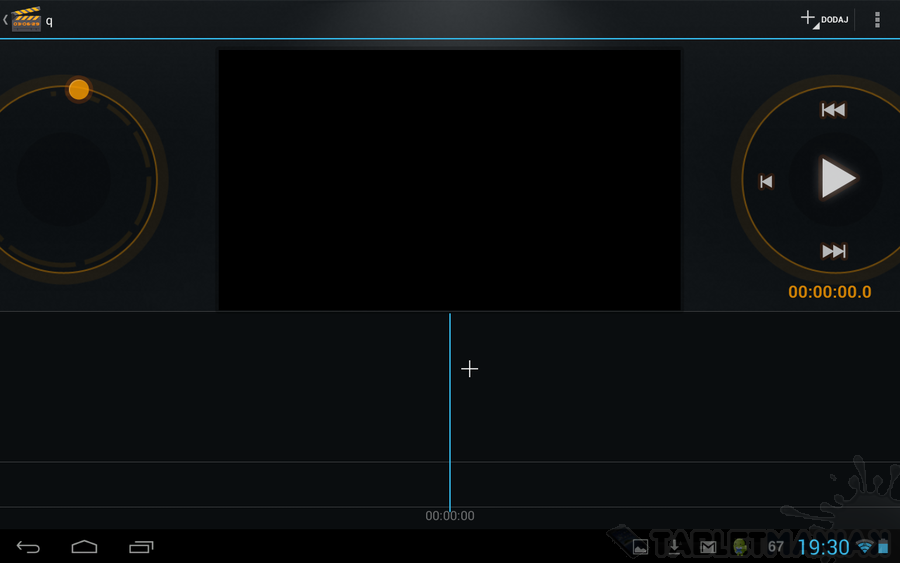Step back one frame
This screenshot has width=900, height=563.
click(x=766, y=181)
